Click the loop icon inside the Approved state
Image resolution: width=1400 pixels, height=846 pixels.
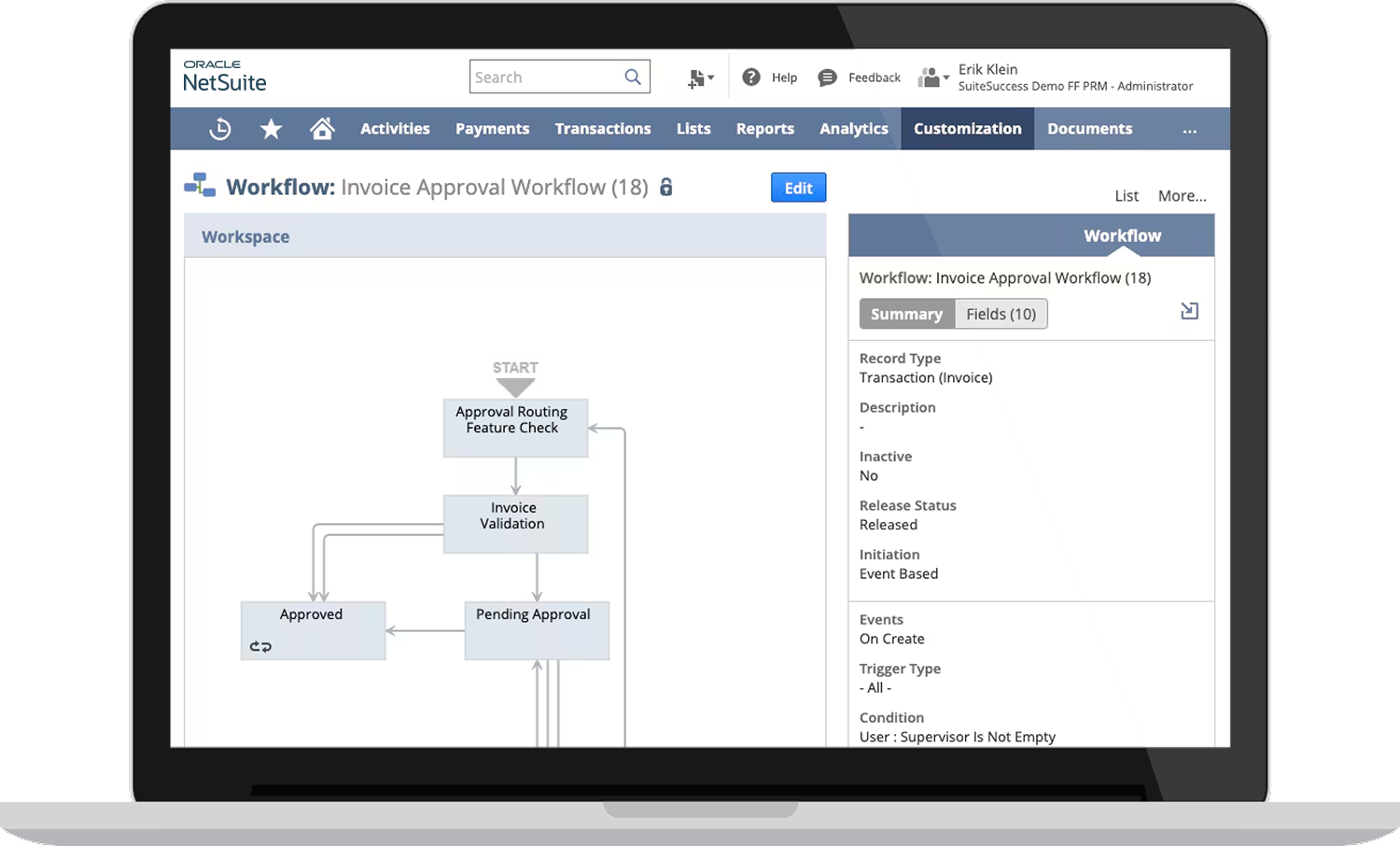pyautogui.click(x=259, y=646)
